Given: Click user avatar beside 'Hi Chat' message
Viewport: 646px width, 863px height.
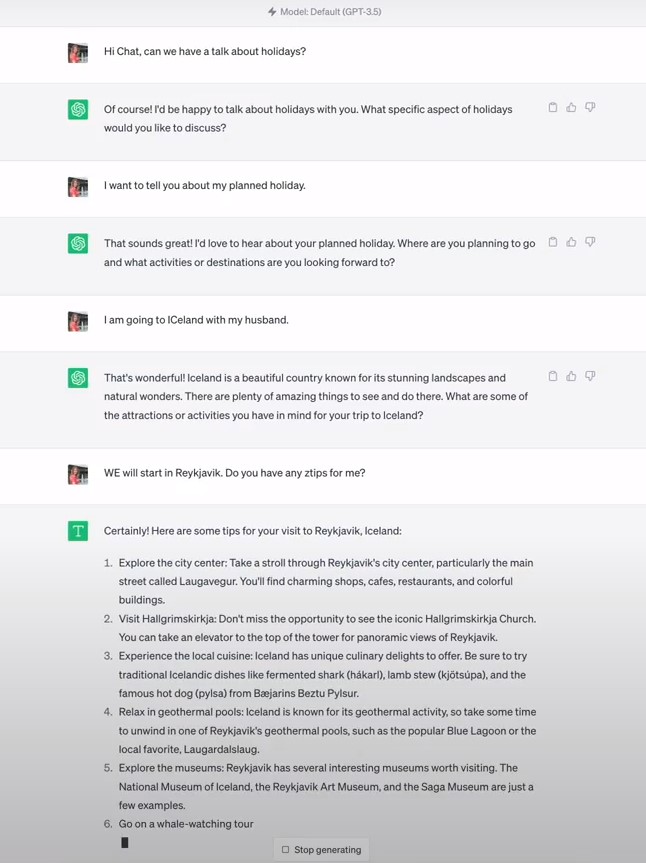Looking at the screenshot, I should 78,53.
